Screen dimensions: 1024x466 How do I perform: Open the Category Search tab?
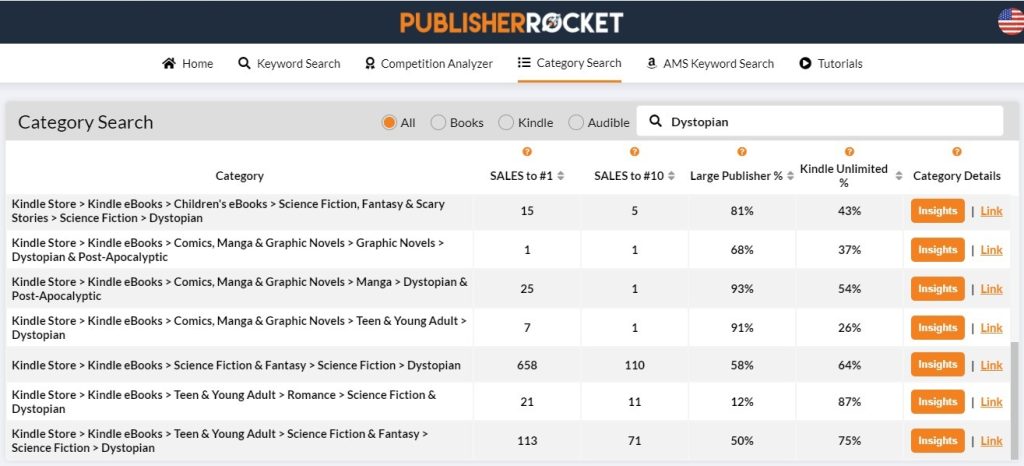tap(569, 63)
